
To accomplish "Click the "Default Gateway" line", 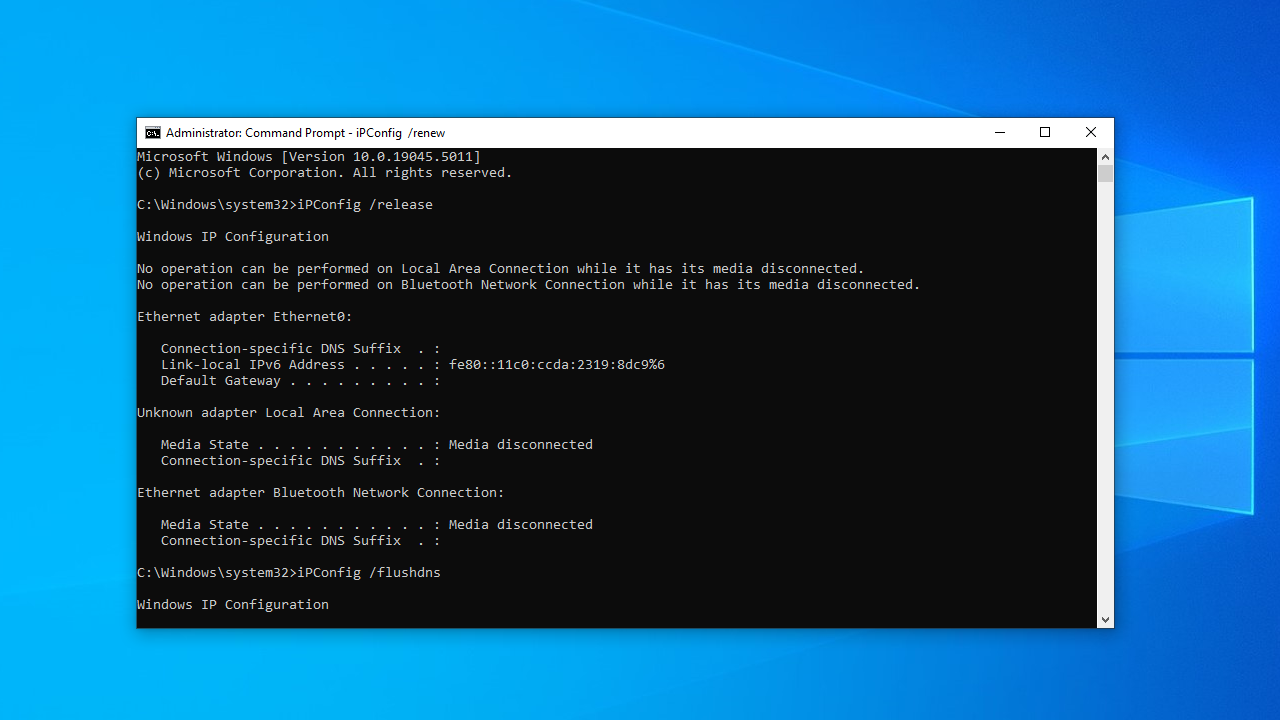I will pyautogui.click(x=301, y=381).
